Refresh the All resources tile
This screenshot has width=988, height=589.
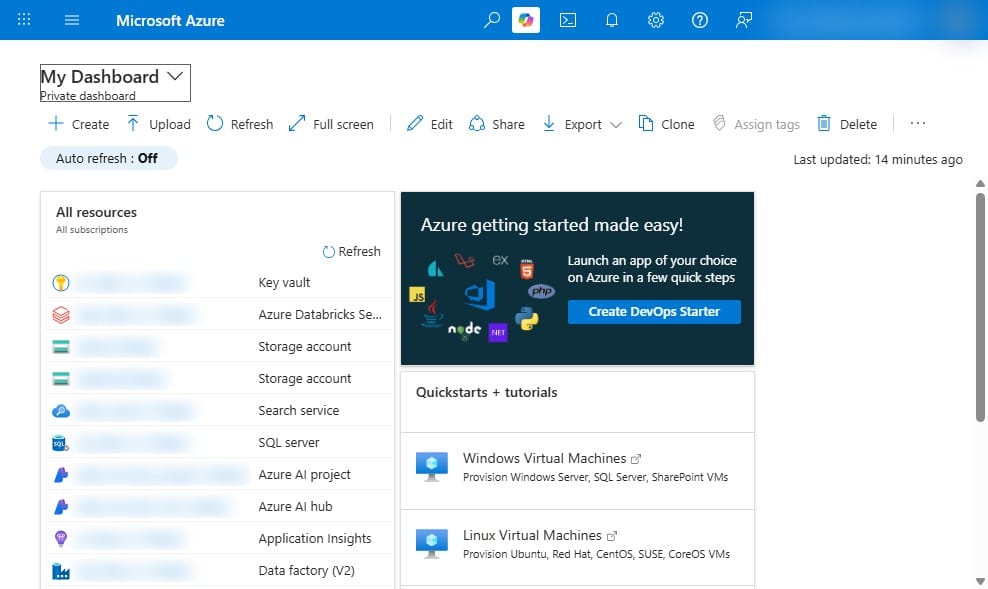coord(352,251)
